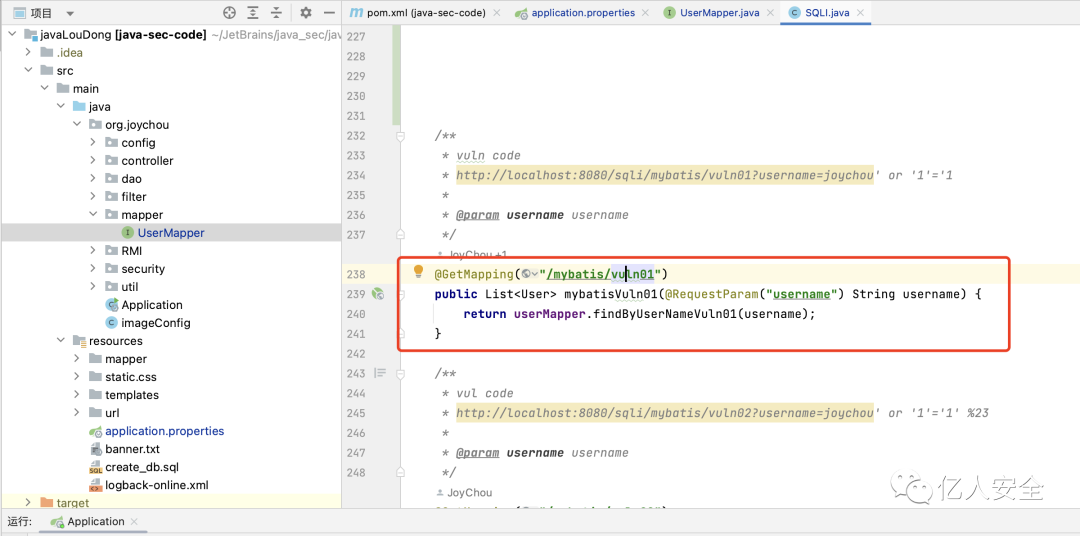Click the locate-in-project target icon
The width and height of the screenshot is (1080, 536).
click(230, 12)
